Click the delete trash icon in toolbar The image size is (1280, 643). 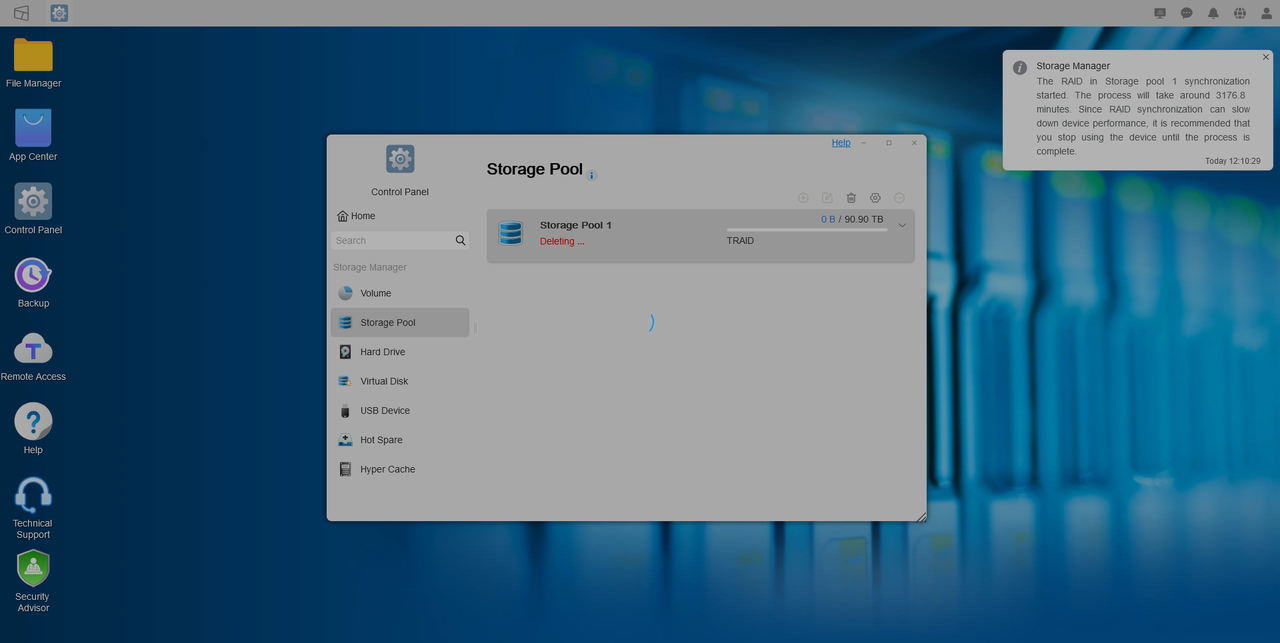[x=851, y=198]
